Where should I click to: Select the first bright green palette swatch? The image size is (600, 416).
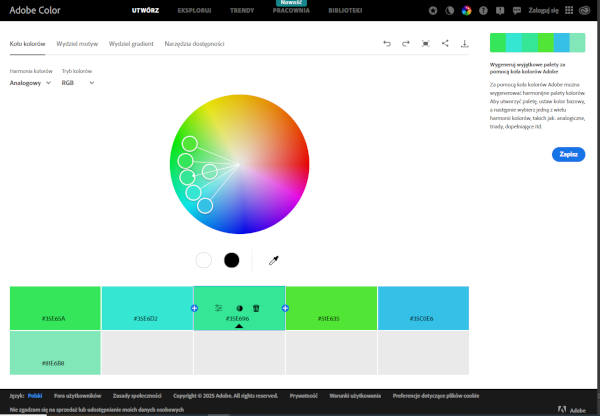(x=55, y=308)
